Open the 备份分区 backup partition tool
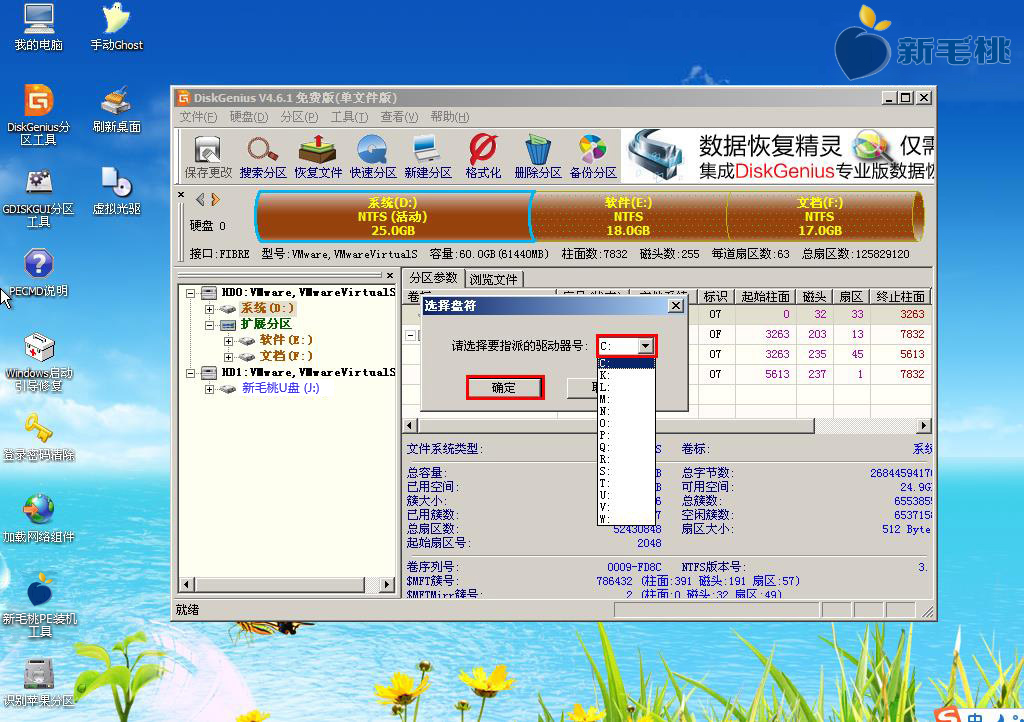The height and width of the screenshot is (722, 1024). click(593, 157)
